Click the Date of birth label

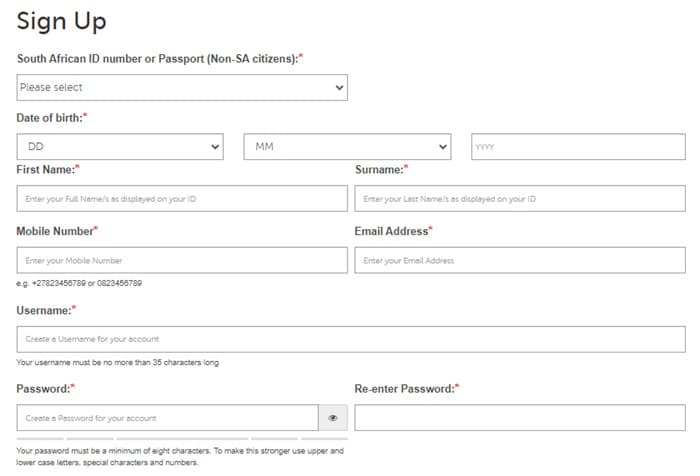tap(52, 118)
